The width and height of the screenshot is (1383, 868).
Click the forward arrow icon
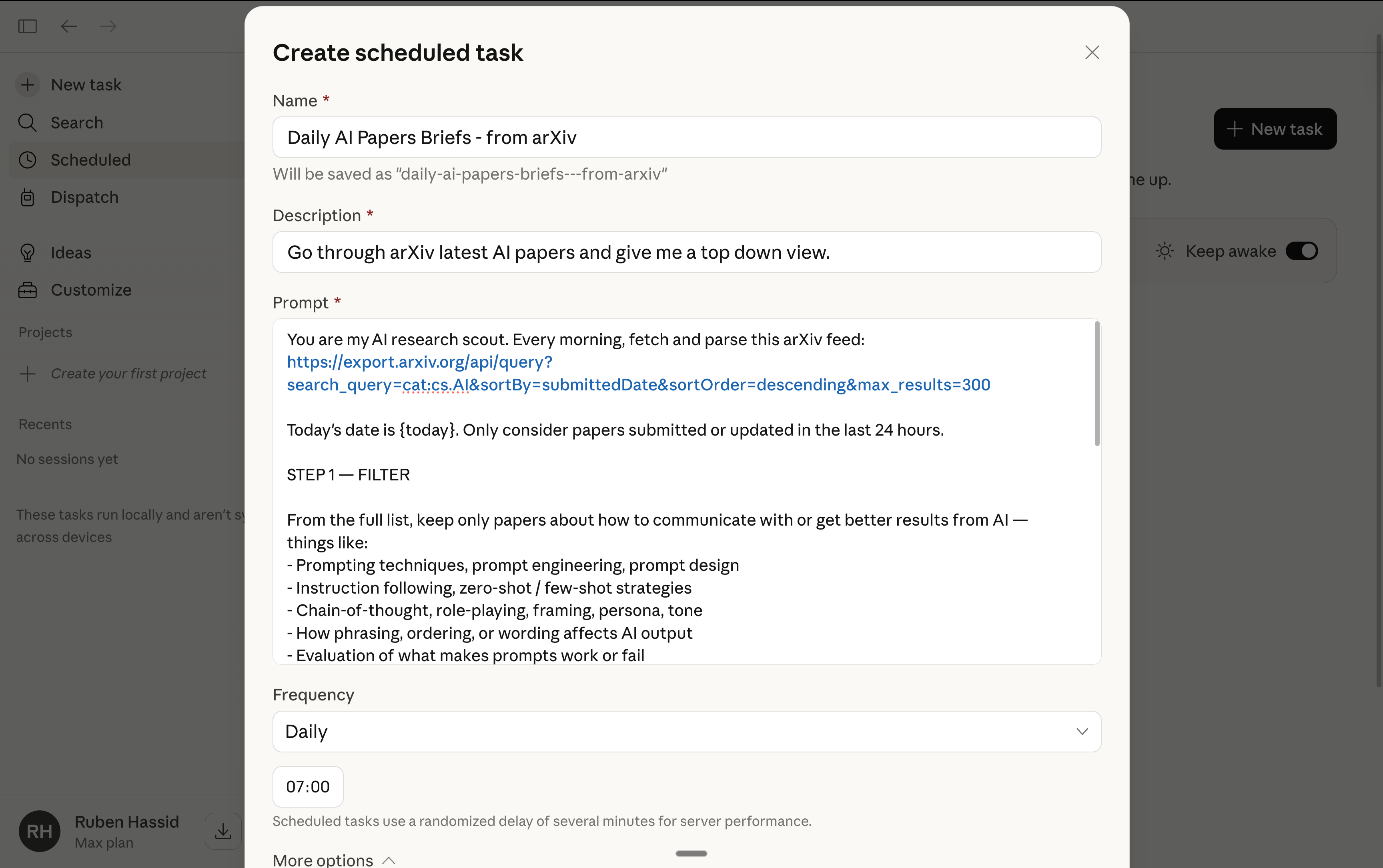(108, 26)
